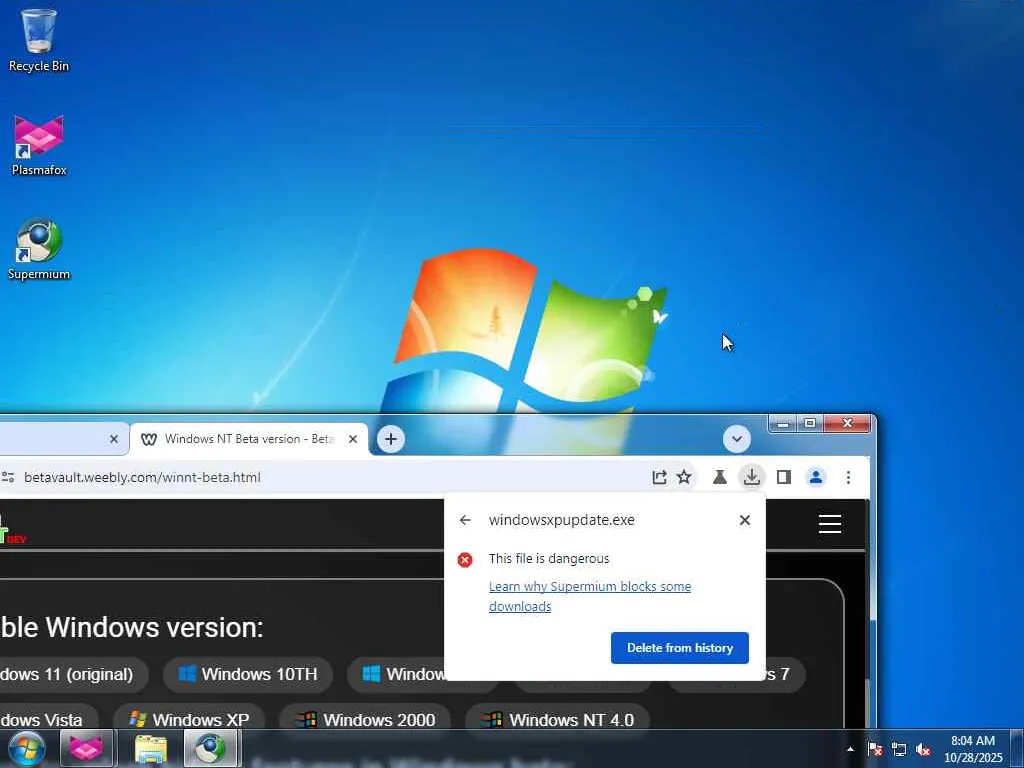Image resolution: width=1024 pixels, height=768 pixels.
Task: Click the address bar URL field
Action: [x=327, y=477]
